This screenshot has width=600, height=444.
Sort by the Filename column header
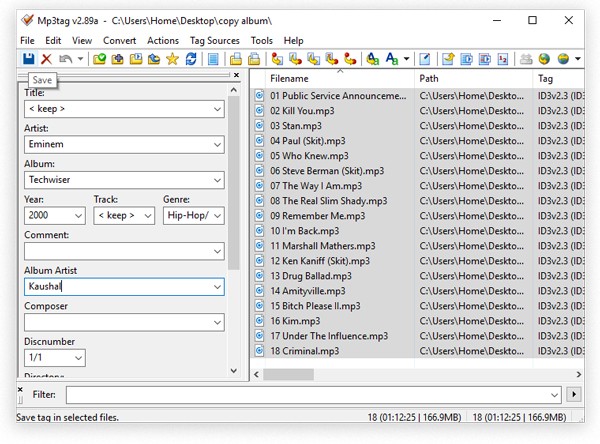(x=339, y=78)
